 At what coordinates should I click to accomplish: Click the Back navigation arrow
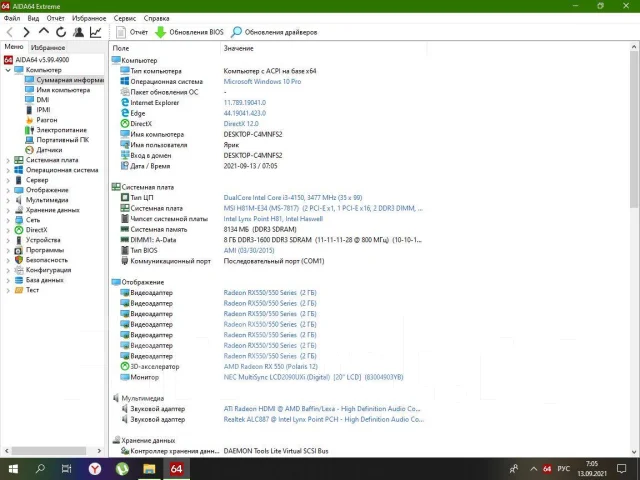click(x=10, y=32)
